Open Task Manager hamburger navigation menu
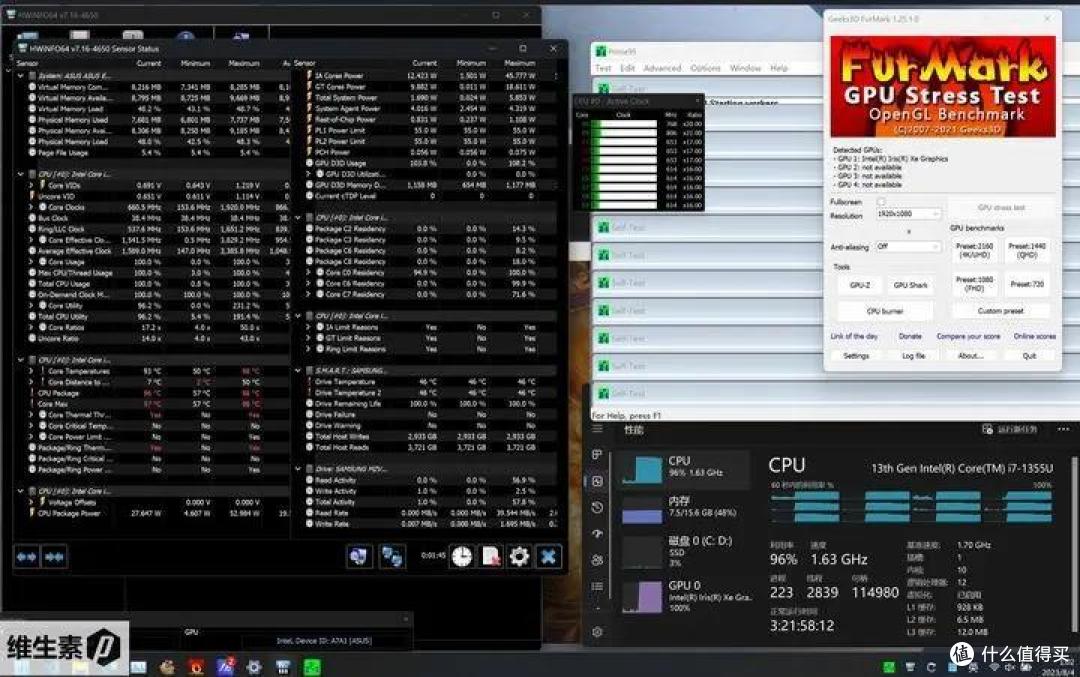The height and width of the screenshot is (677, 1080). pyautogui.click(x=597, y=428)
